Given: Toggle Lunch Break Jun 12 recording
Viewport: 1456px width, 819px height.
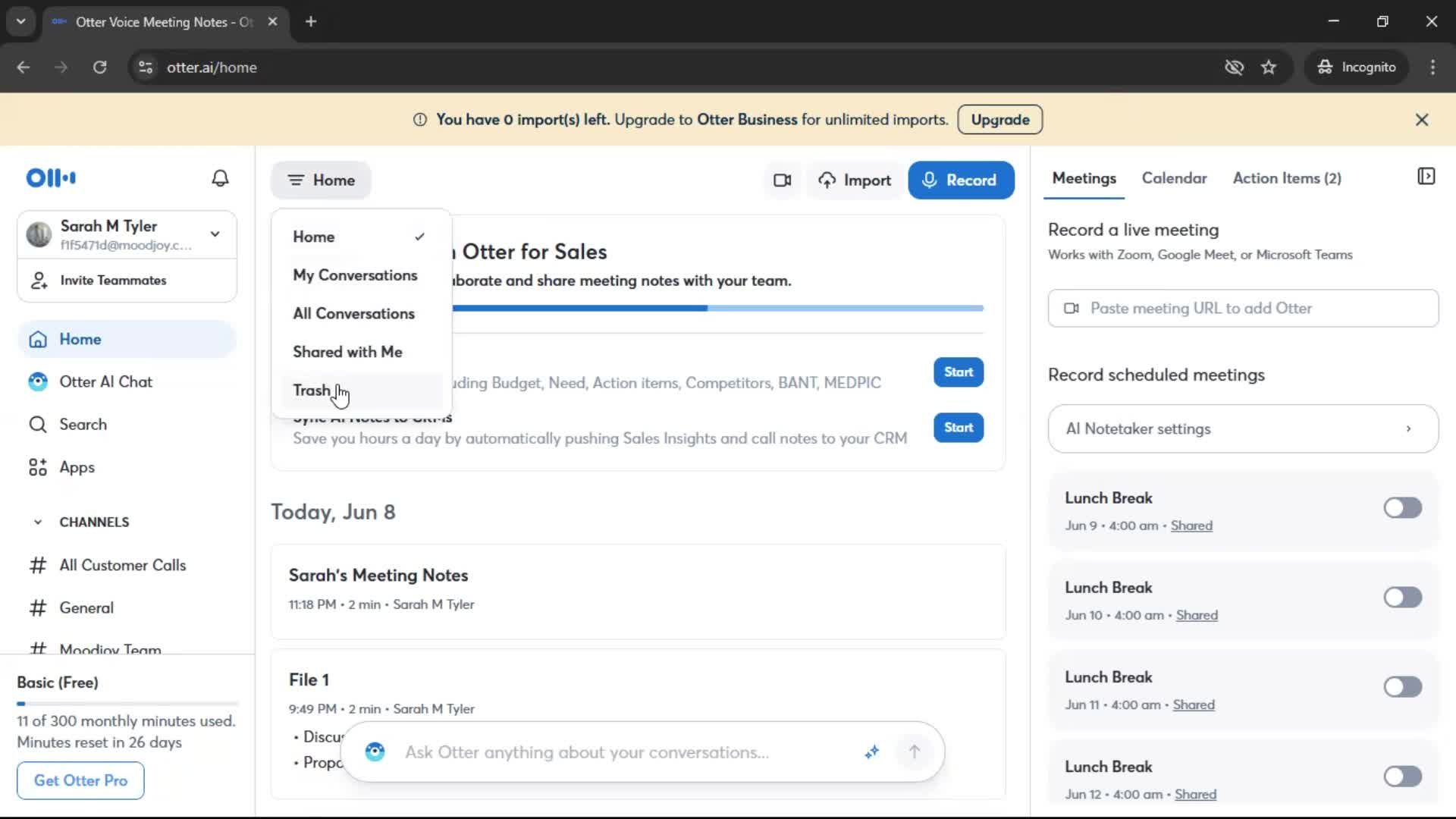Looking at the screenshot, I should pyautogui.click(x=1402, y=776).
